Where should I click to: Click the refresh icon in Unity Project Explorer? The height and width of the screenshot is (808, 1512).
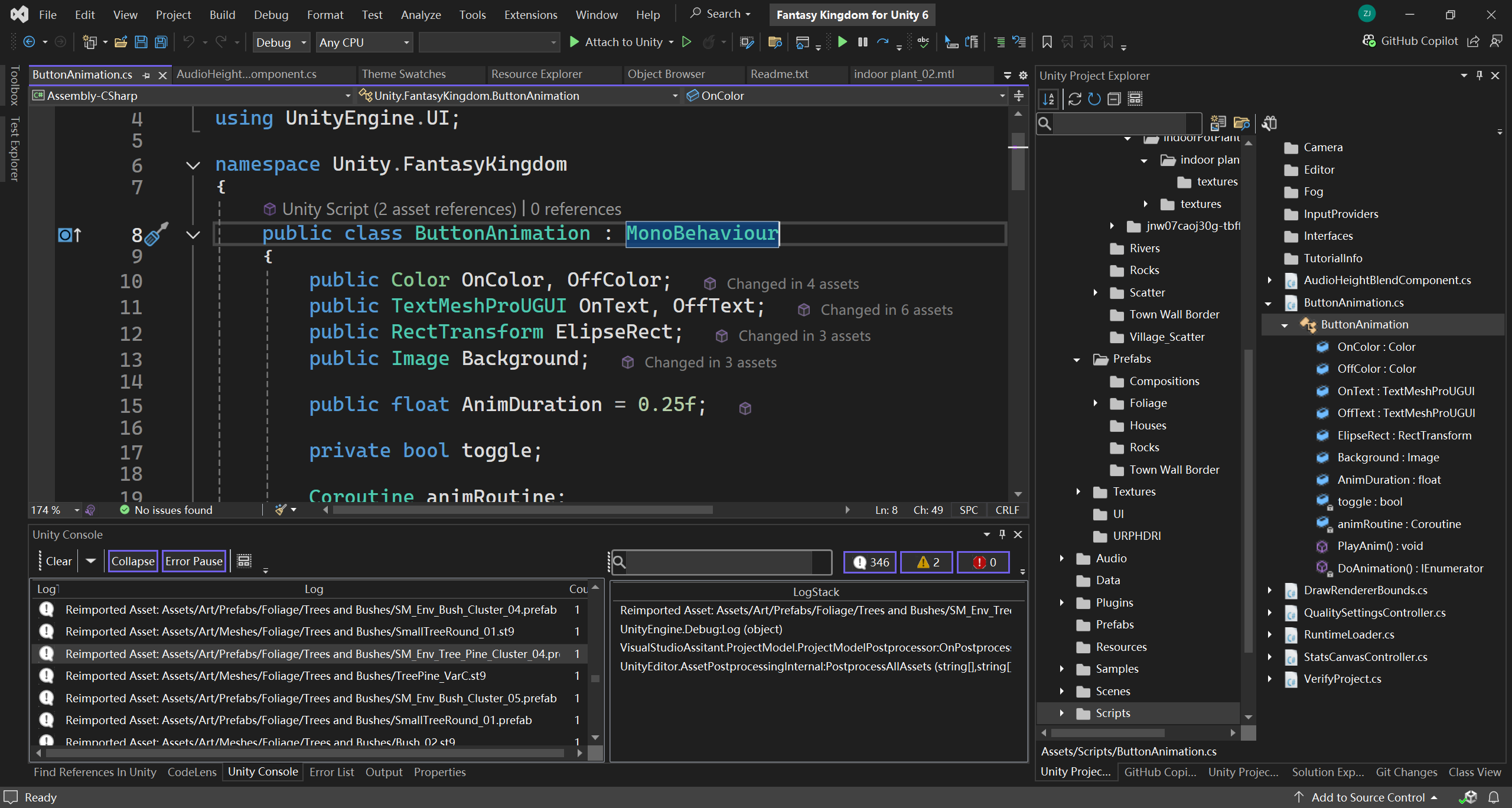[x=1094, y=99]
